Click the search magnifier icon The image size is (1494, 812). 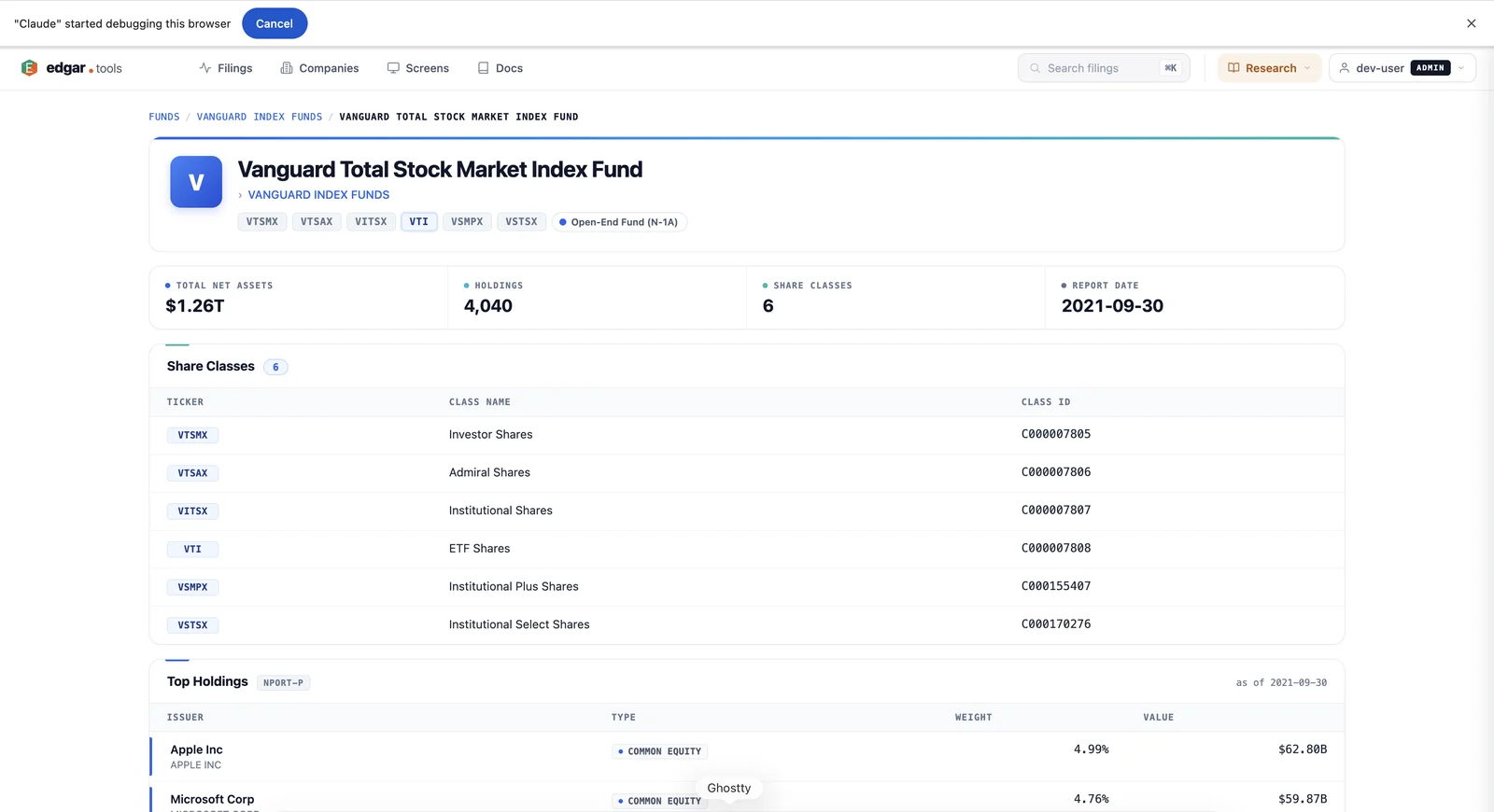pos(1035,68)
